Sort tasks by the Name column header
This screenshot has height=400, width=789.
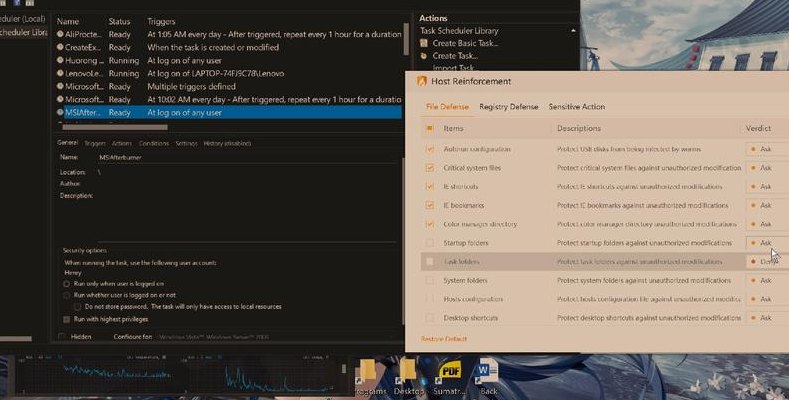click(68, 22)
